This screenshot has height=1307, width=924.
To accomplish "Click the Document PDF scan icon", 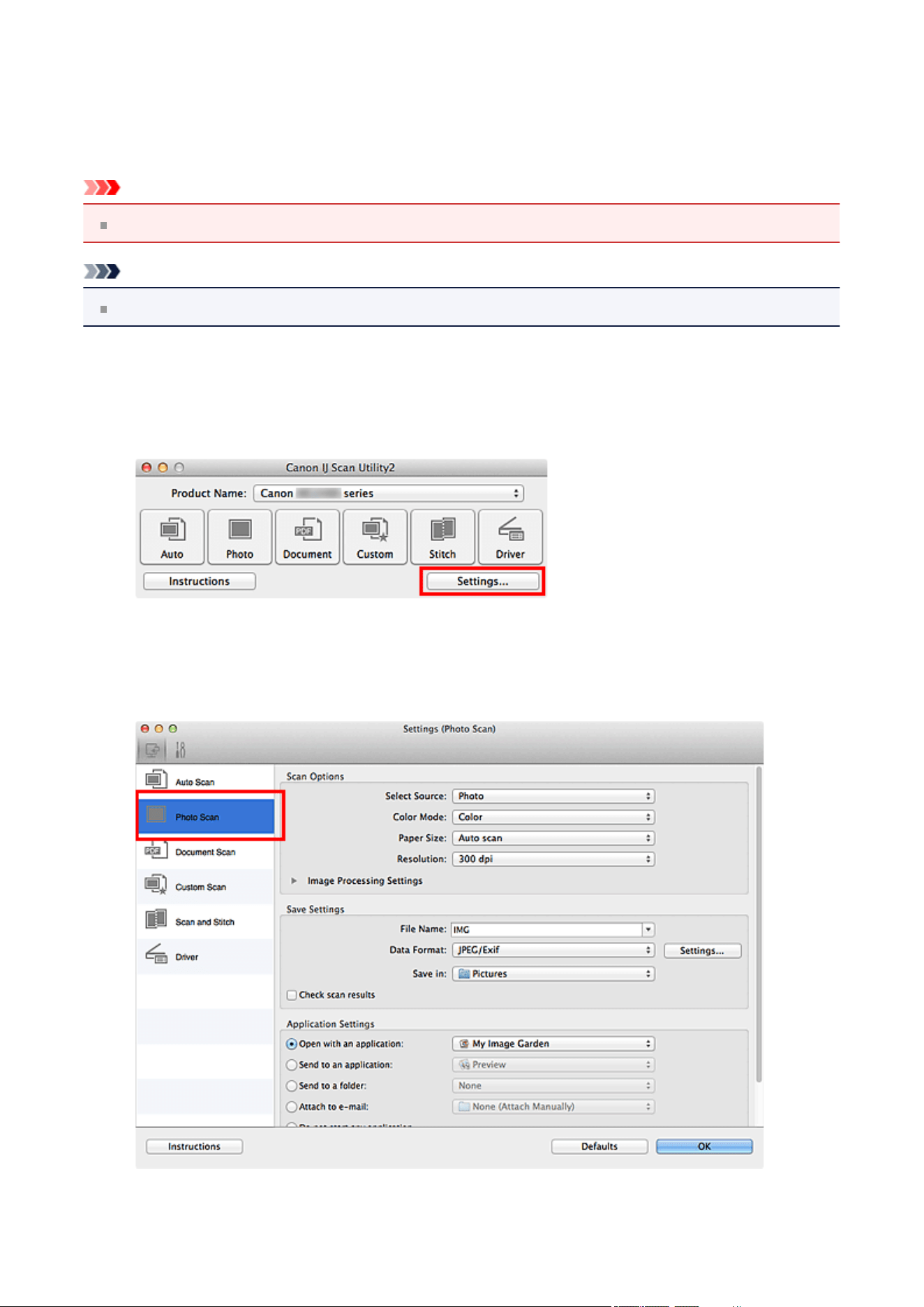I will (x=308, y=537).
